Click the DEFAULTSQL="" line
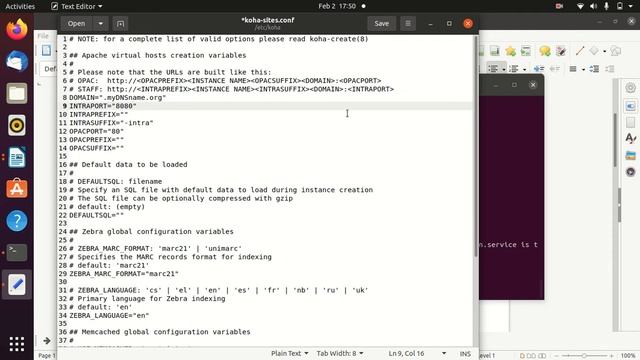640x360 pixels. pos(96,215)
